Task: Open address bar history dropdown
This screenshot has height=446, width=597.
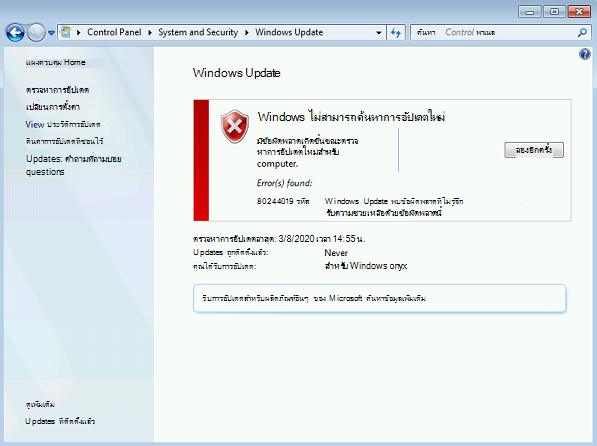Action: click(x=379, y=33)
